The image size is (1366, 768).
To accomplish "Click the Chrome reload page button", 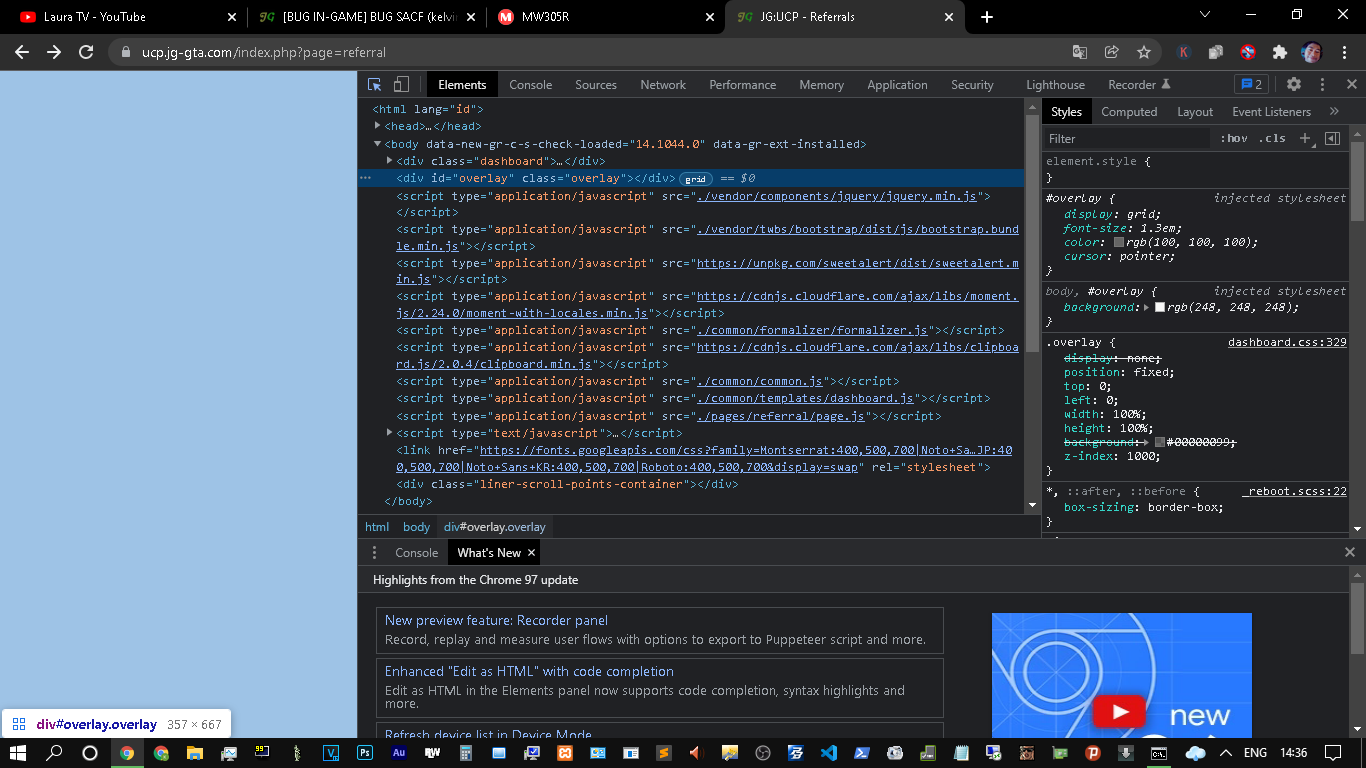I will pos(86,52).
